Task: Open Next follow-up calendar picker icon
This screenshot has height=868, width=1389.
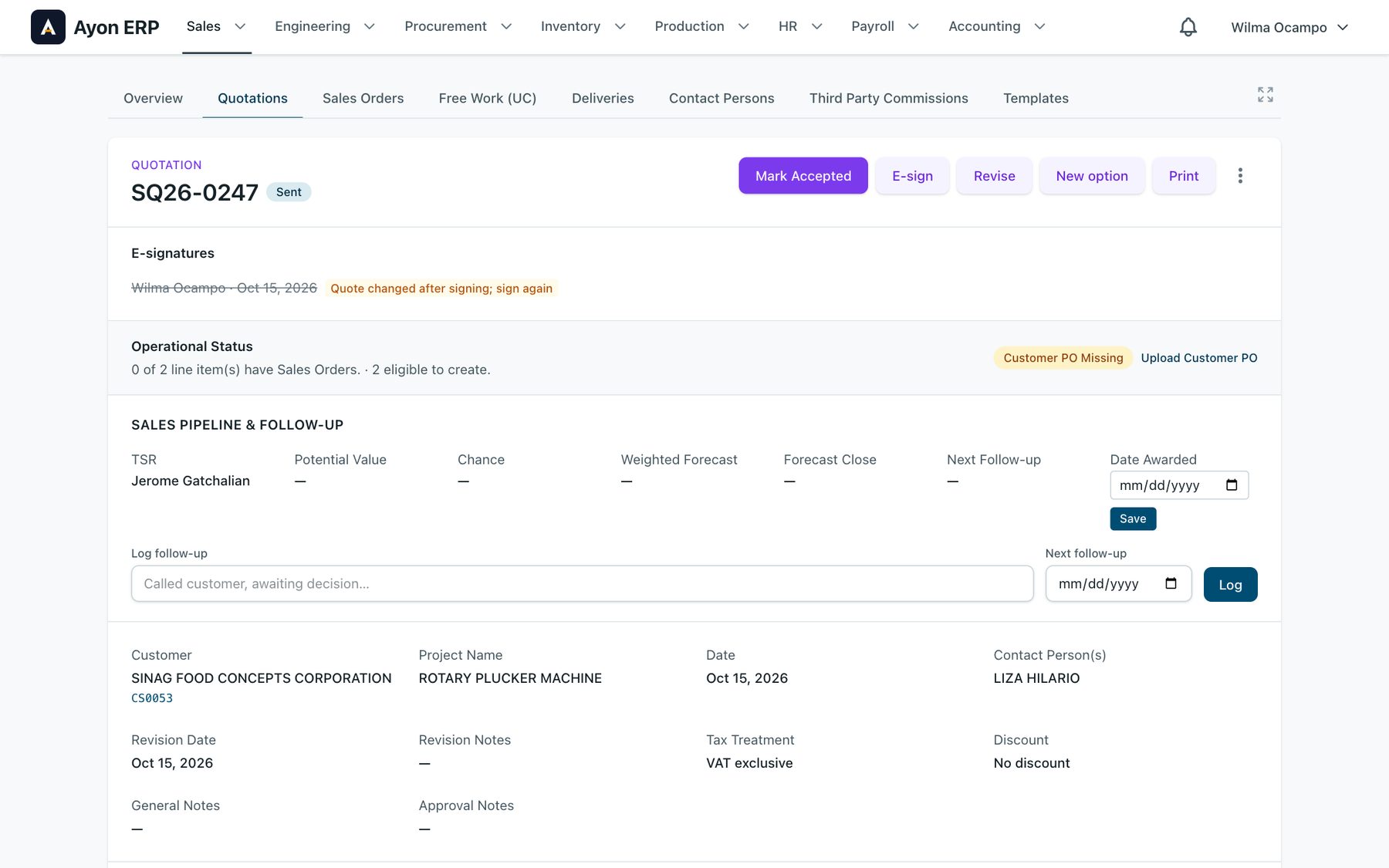Action: click(1171, 583)
